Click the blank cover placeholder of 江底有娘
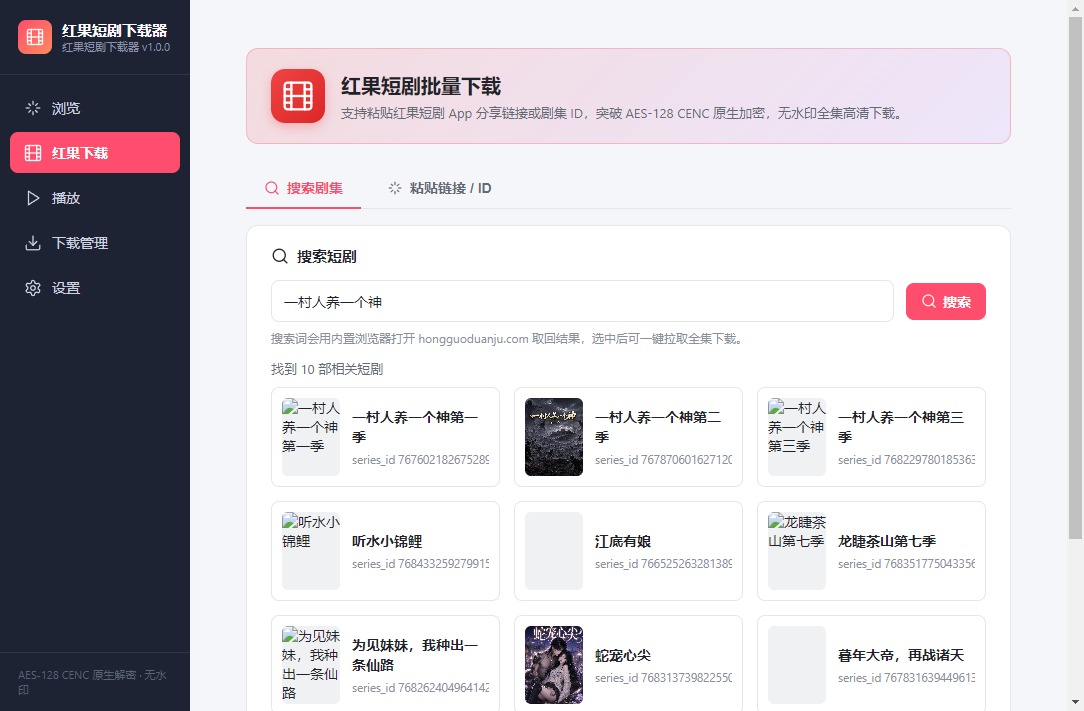 click(x=554, y=551)
